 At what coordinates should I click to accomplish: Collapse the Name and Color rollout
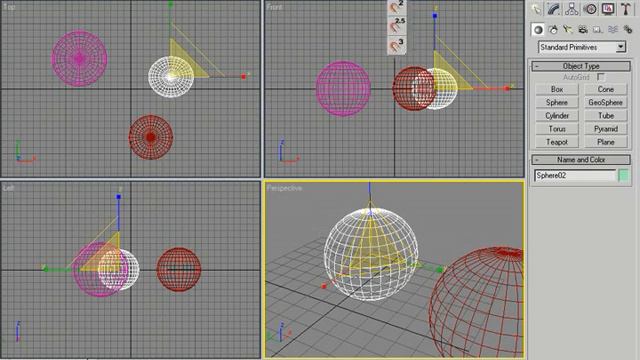[581, 160]
